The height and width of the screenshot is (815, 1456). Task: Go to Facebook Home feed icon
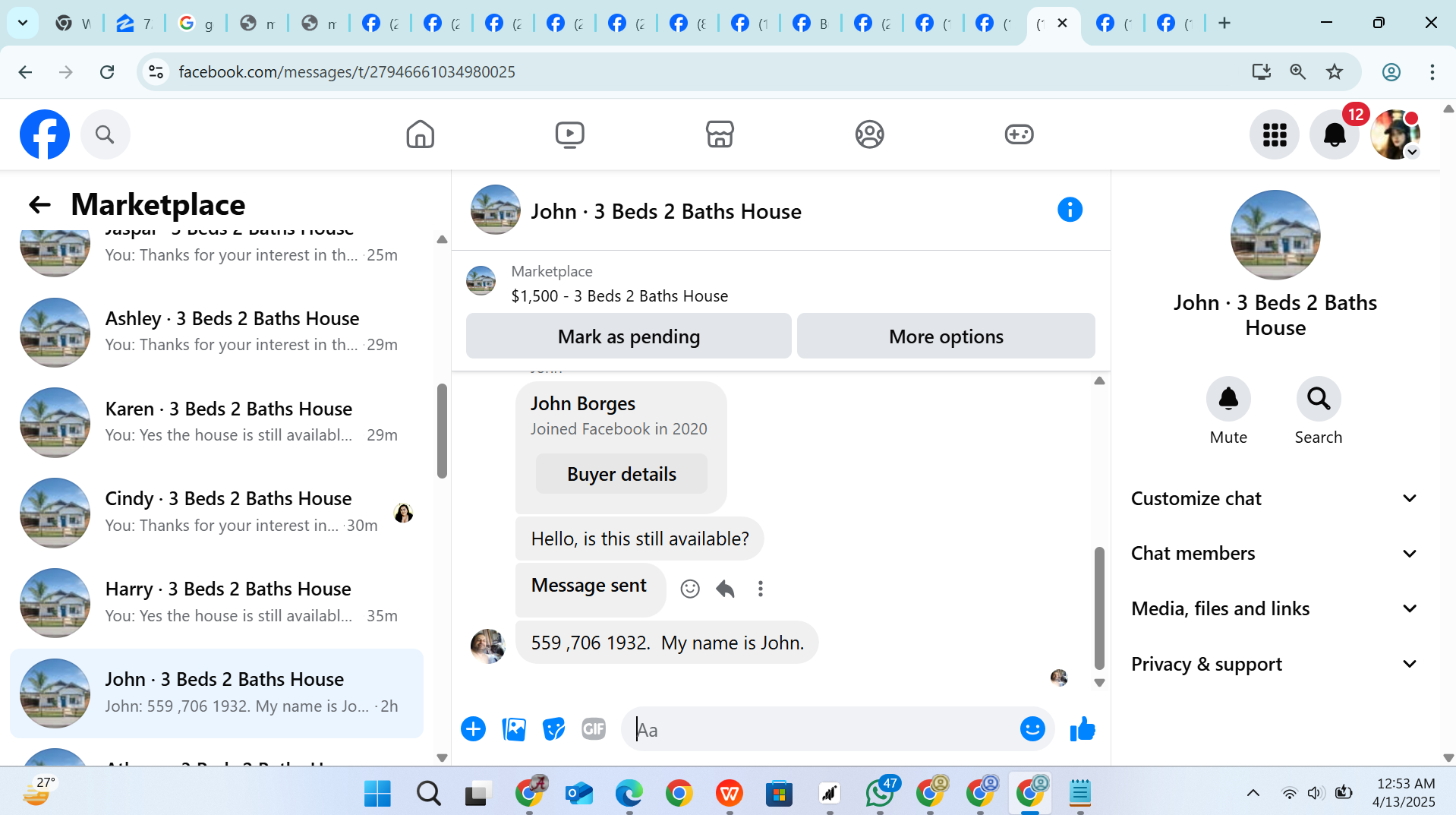[420, 134]
